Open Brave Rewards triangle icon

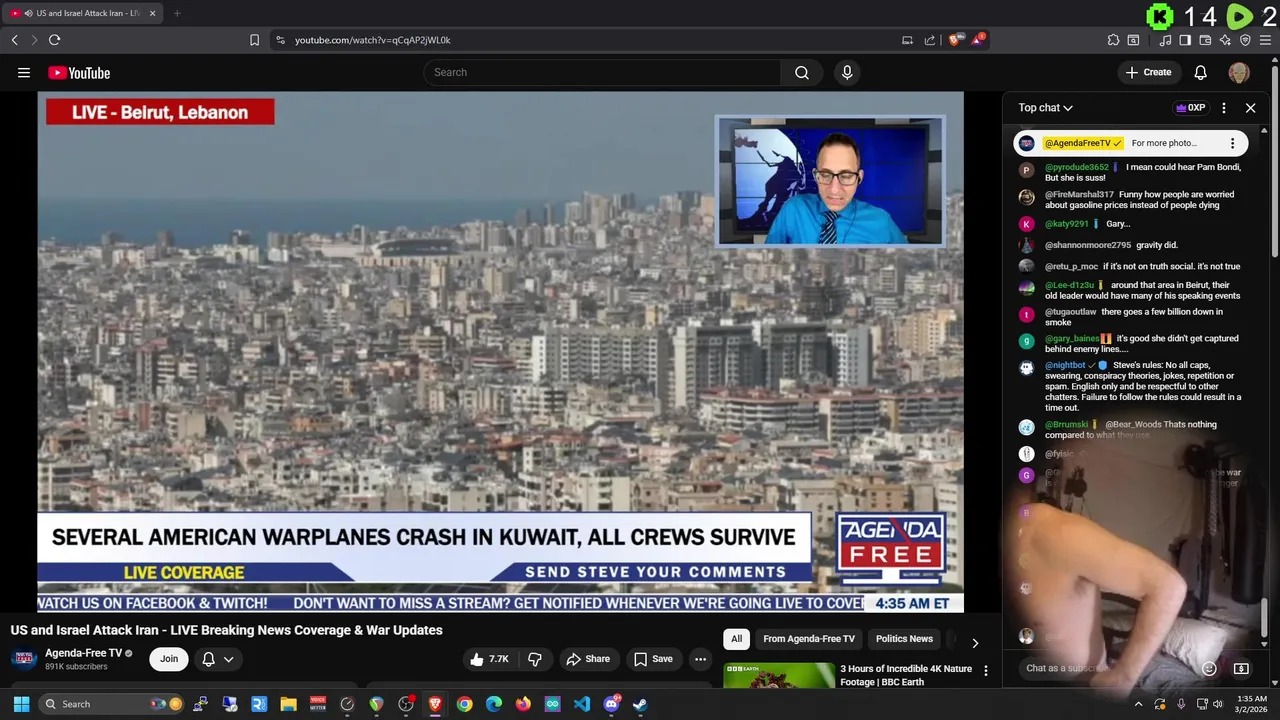click(978, 40)
